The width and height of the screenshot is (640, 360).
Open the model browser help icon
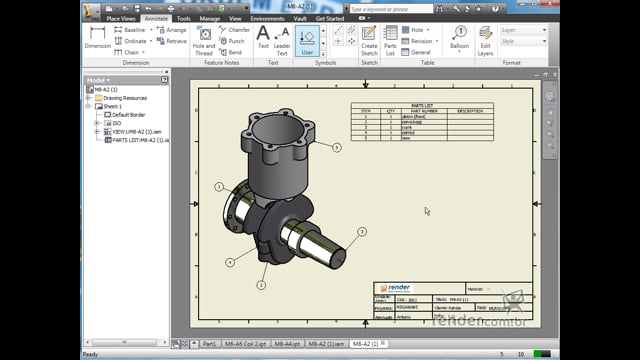click(x=164, y=80)
